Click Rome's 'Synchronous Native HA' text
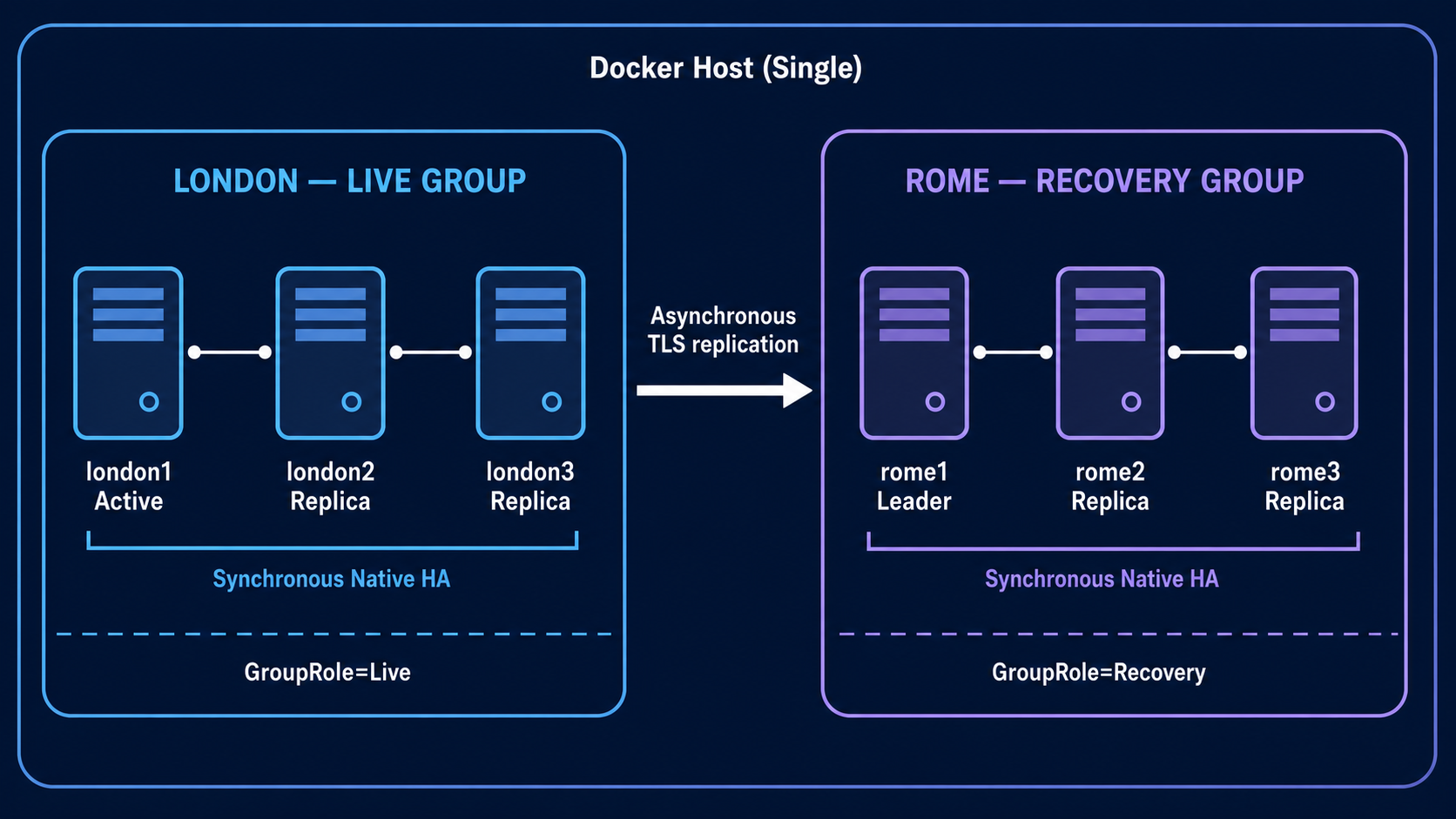The width and height of the screenshot is (1456, 819). pyautogui.click(x=1102, y=579)
